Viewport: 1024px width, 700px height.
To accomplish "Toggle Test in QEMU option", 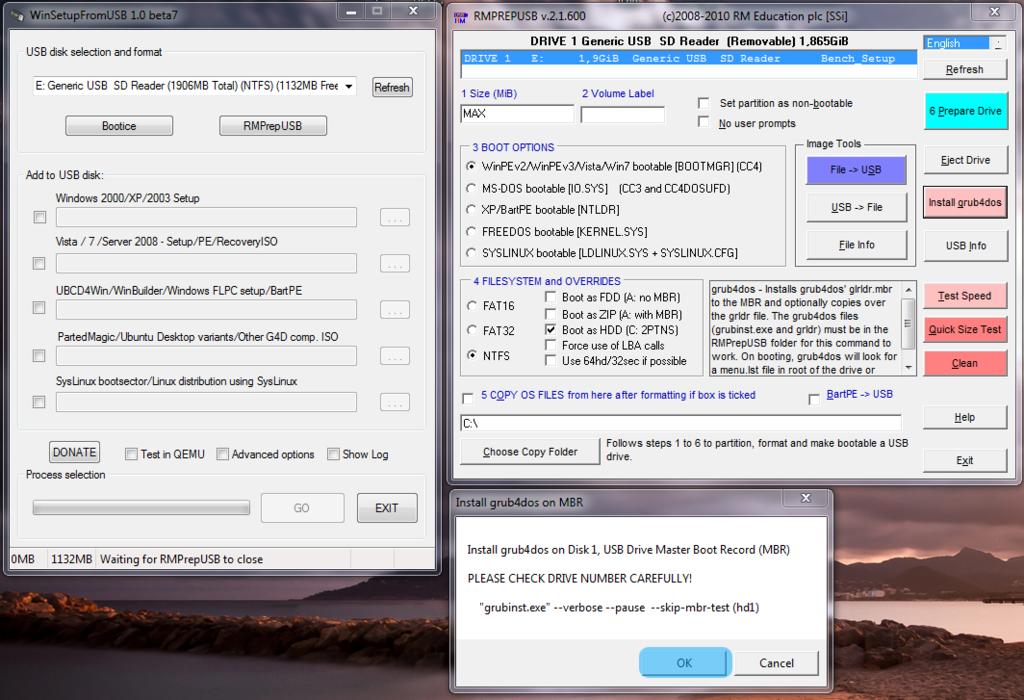I will [x=131, y=454].
